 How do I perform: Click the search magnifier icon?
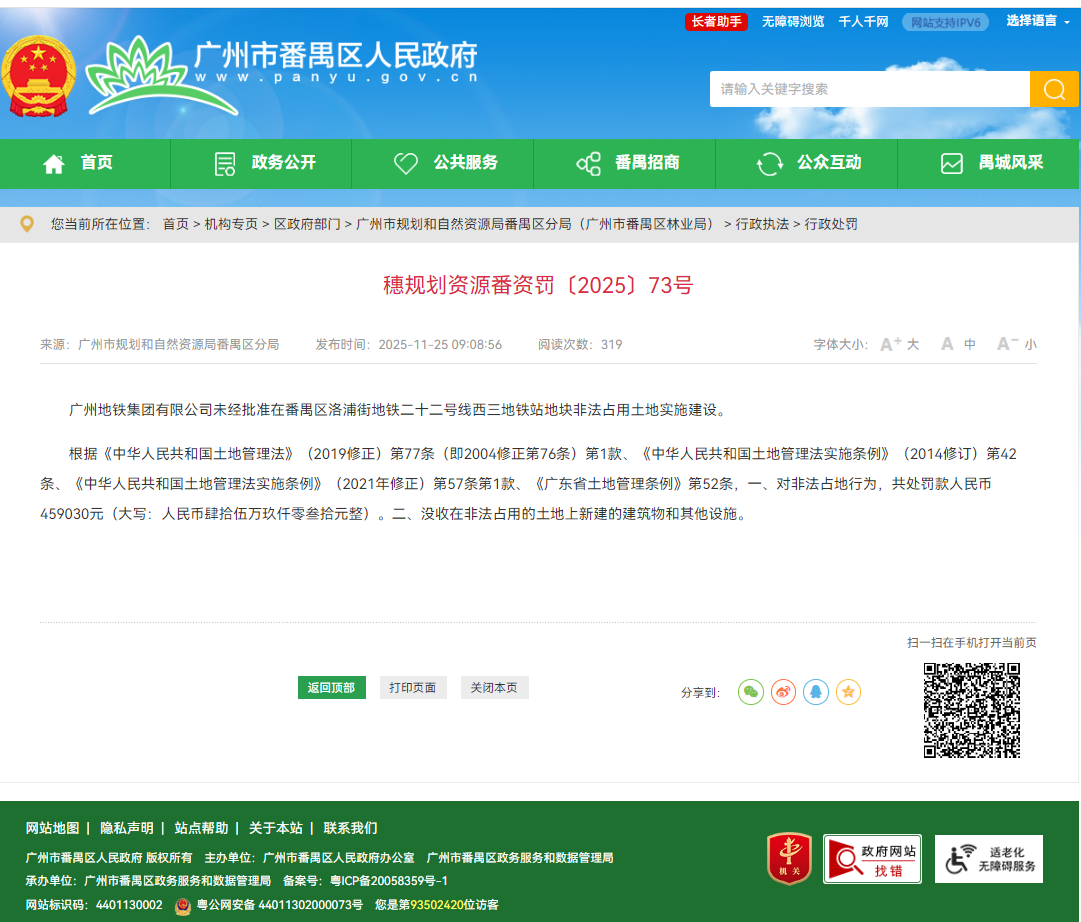[x=1054, y=89]
